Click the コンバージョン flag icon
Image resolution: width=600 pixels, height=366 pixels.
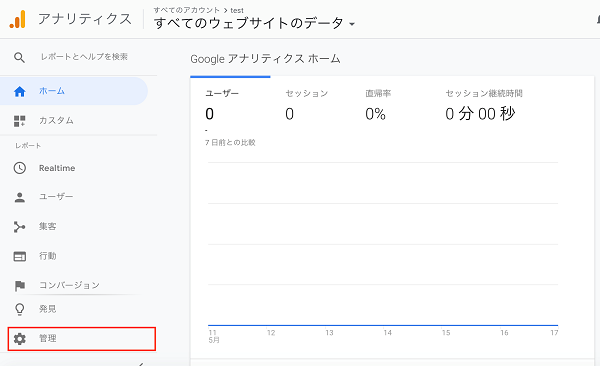(x=20, y=286)
